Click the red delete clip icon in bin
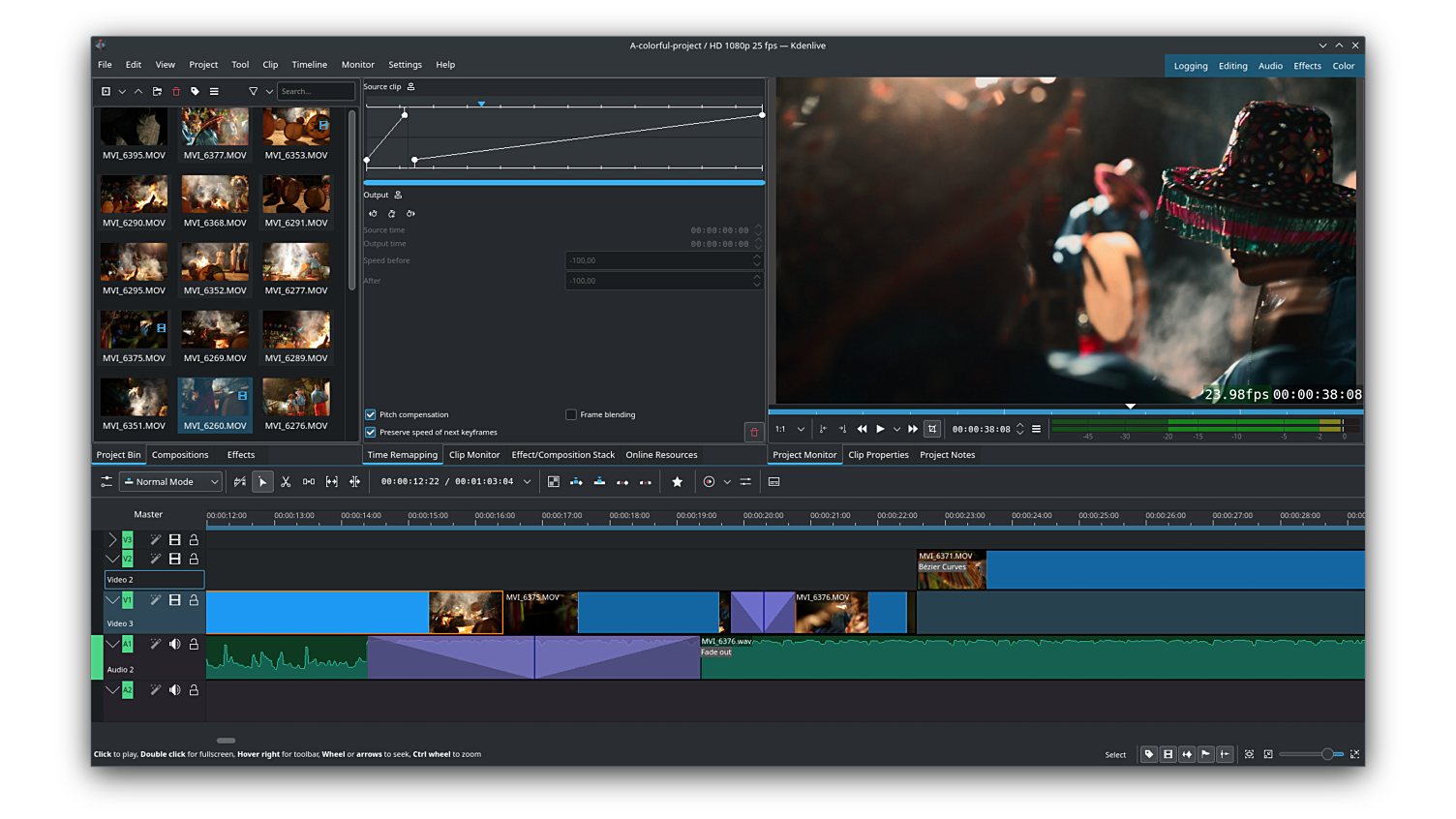The image size is (1456, 819). click(x=176, y=91)
